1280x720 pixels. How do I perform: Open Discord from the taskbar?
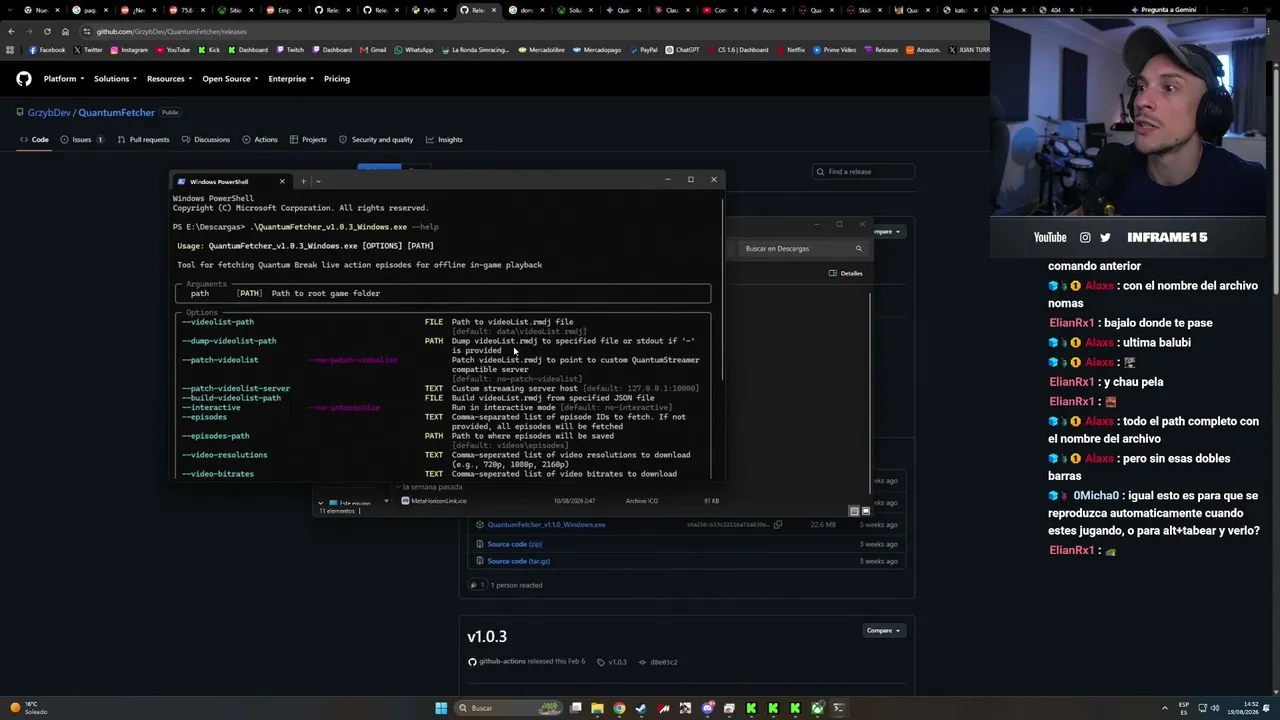pyautogui.click(x=707, y=708)
